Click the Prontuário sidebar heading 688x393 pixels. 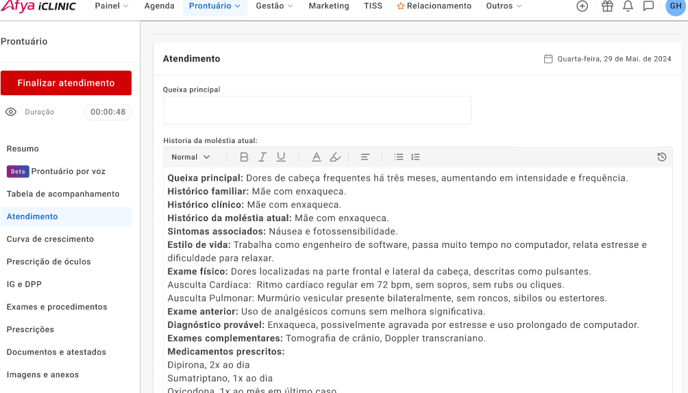point(24,41)
